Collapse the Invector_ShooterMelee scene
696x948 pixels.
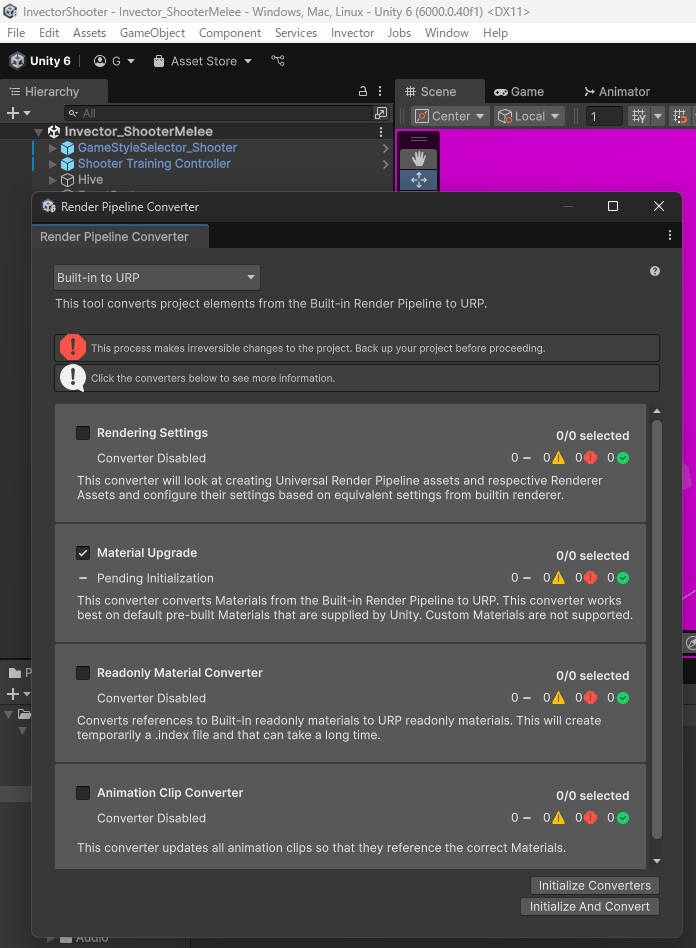click(x=39, y=132)
